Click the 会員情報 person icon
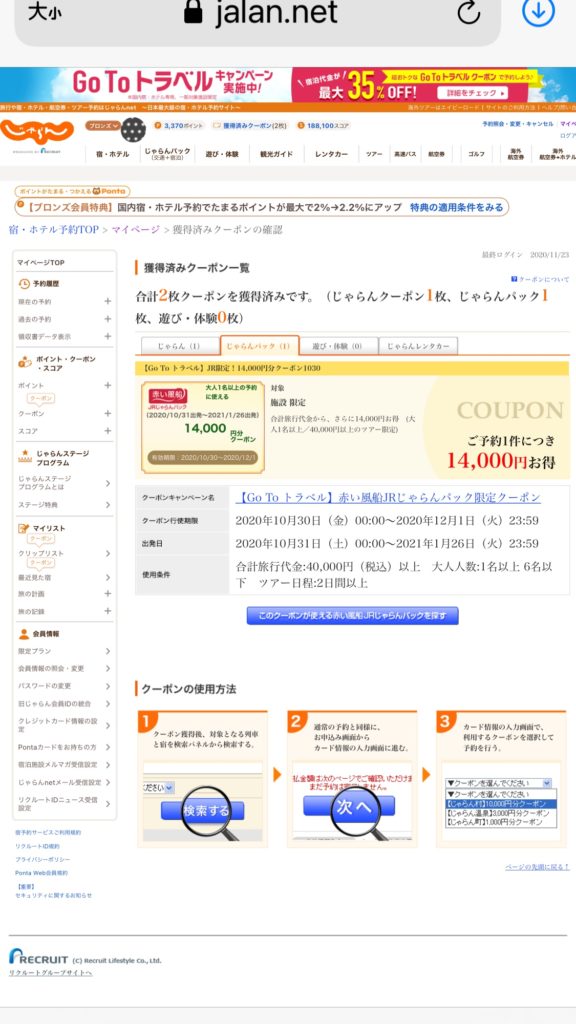This screenshot has width=576, height=1024. click(x=24, y=633)
